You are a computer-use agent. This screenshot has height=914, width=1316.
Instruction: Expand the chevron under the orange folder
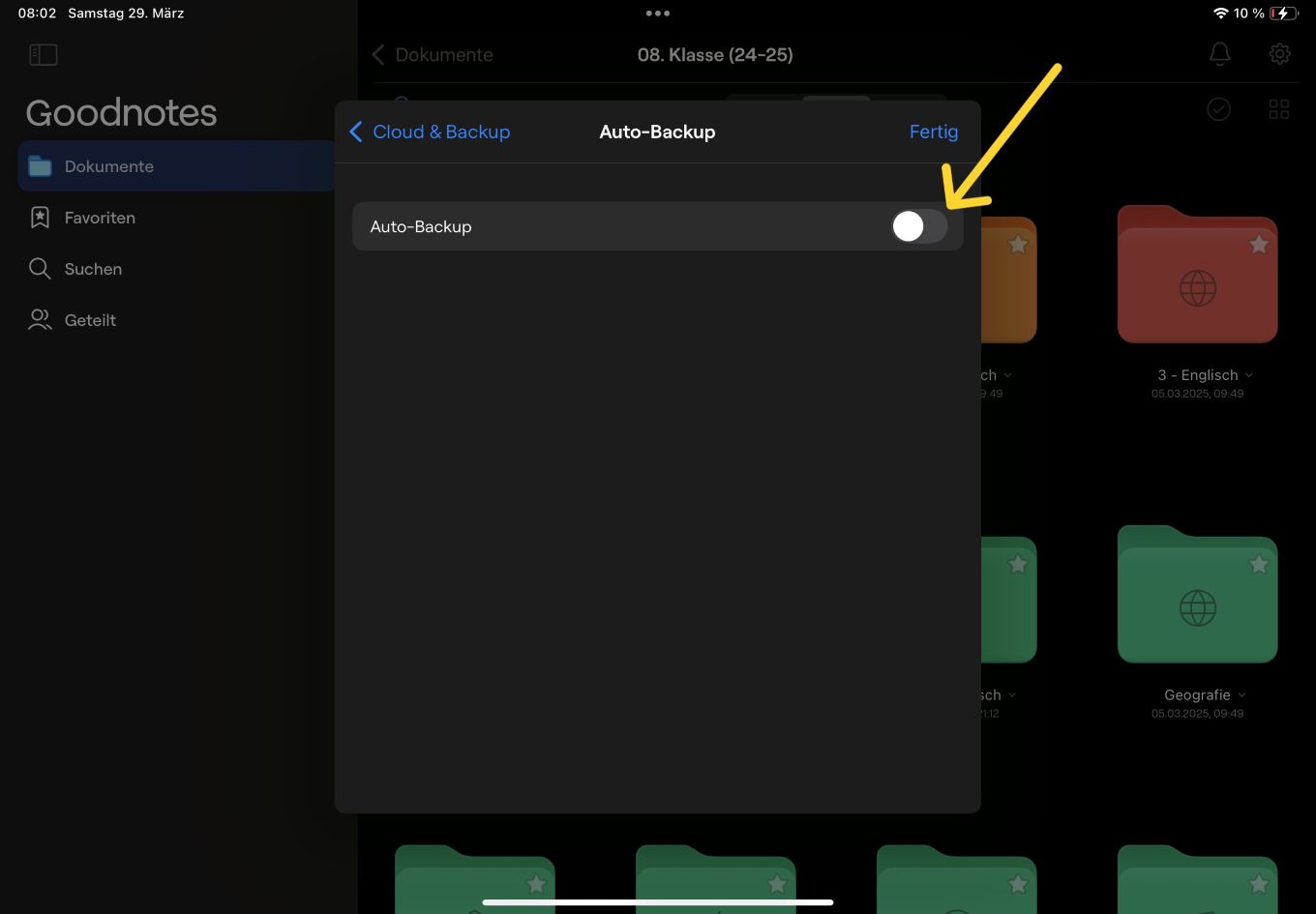pos(1008,375)
